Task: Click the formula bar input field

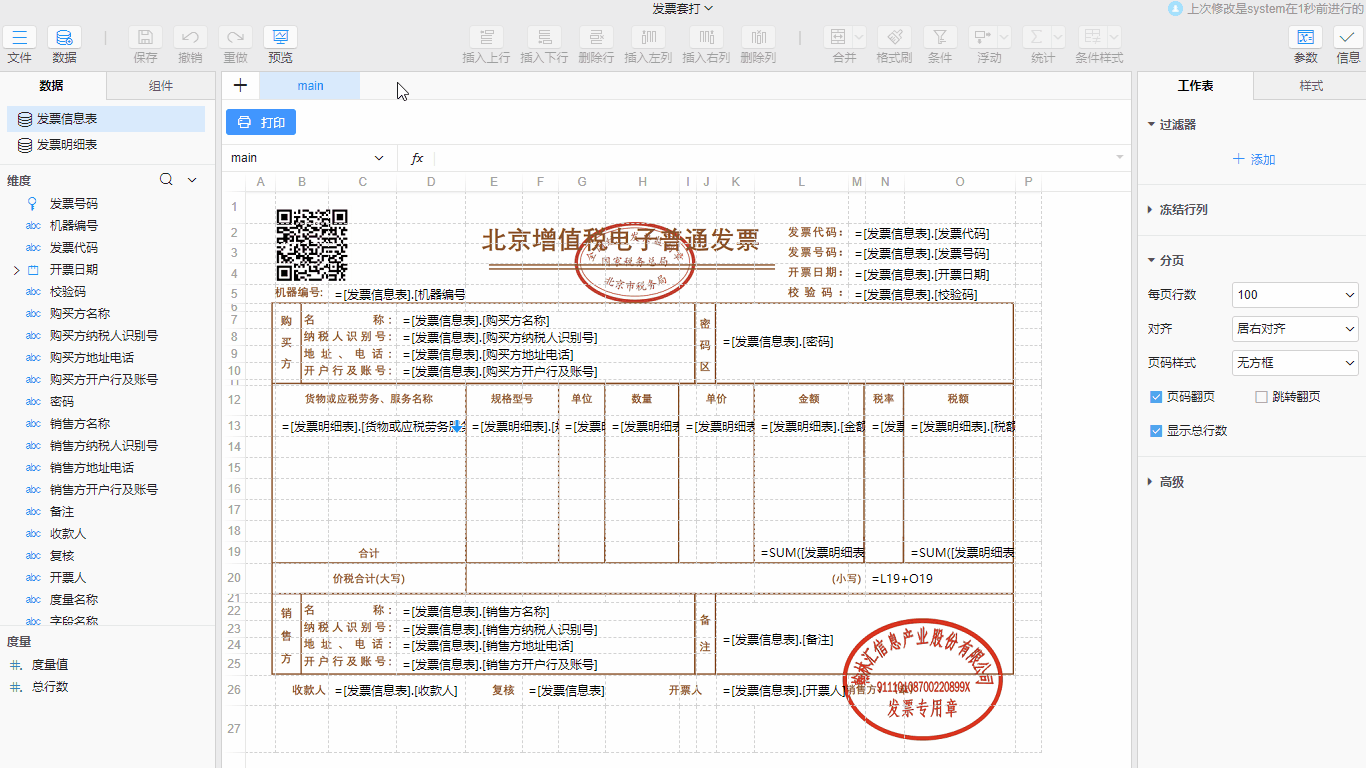Action: (x=770, y=158)
